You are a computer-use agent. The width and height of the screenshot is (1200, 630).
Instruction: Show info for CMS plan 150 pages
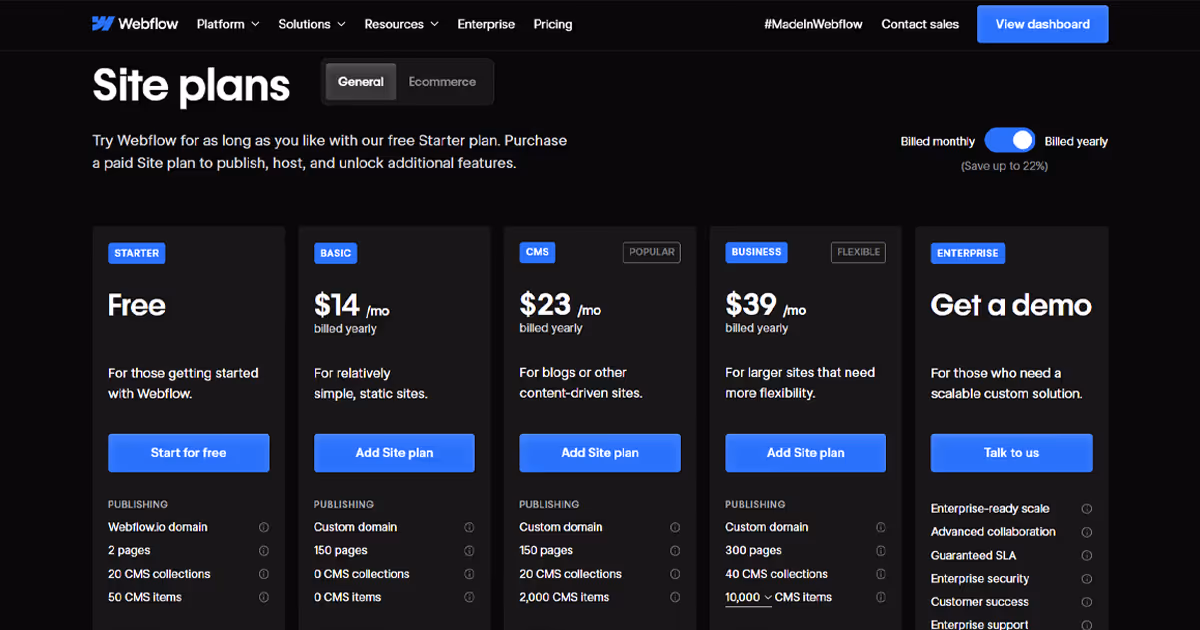click(675, 551)
